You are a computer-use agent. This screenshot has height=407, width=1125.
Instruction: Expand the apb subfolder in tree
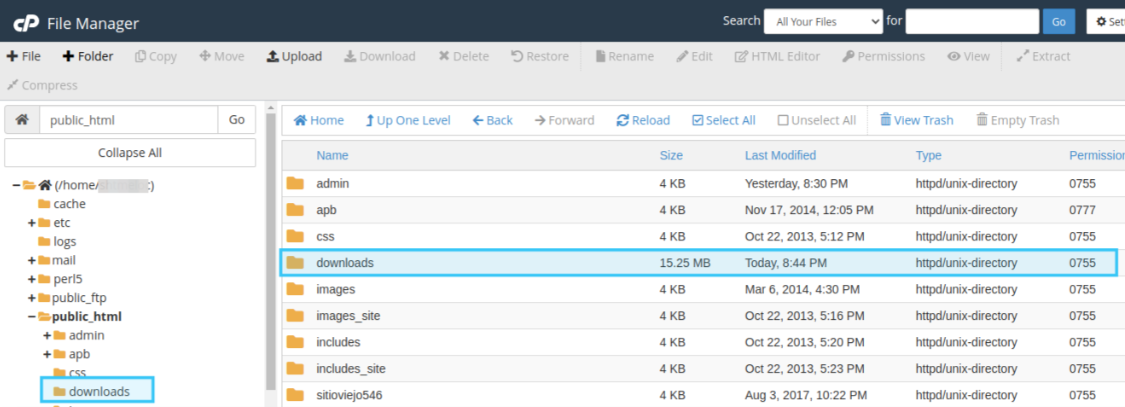coord(47,353)
